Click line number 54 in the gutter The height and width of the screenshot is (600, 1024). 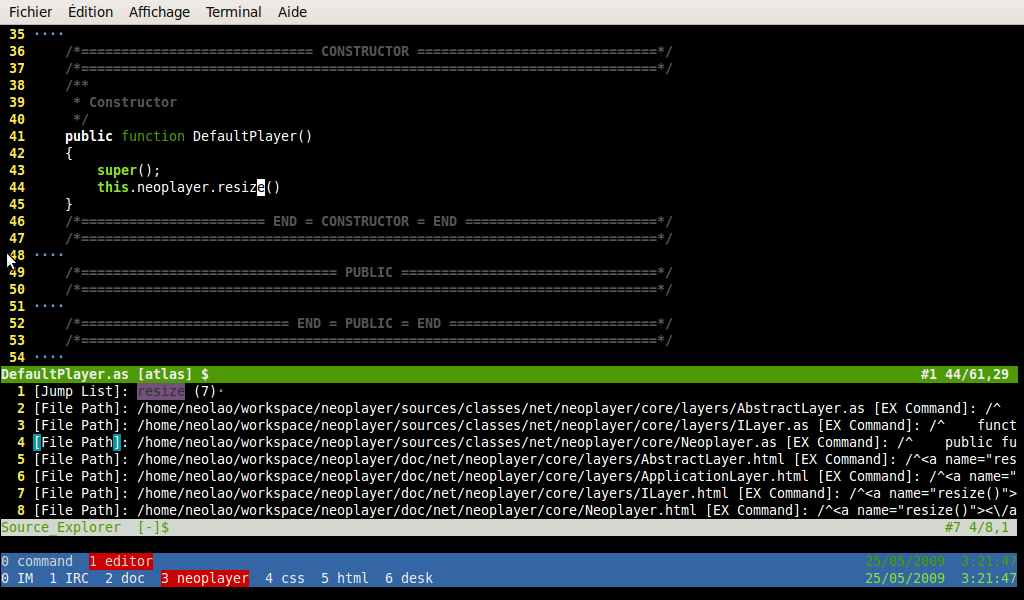tap(17, 357)
